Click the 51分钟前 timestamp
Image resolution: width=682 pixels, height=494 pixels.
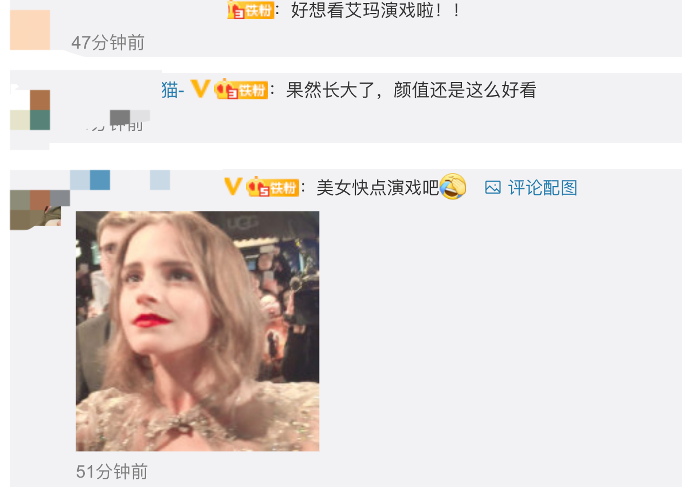pos(112,472)
